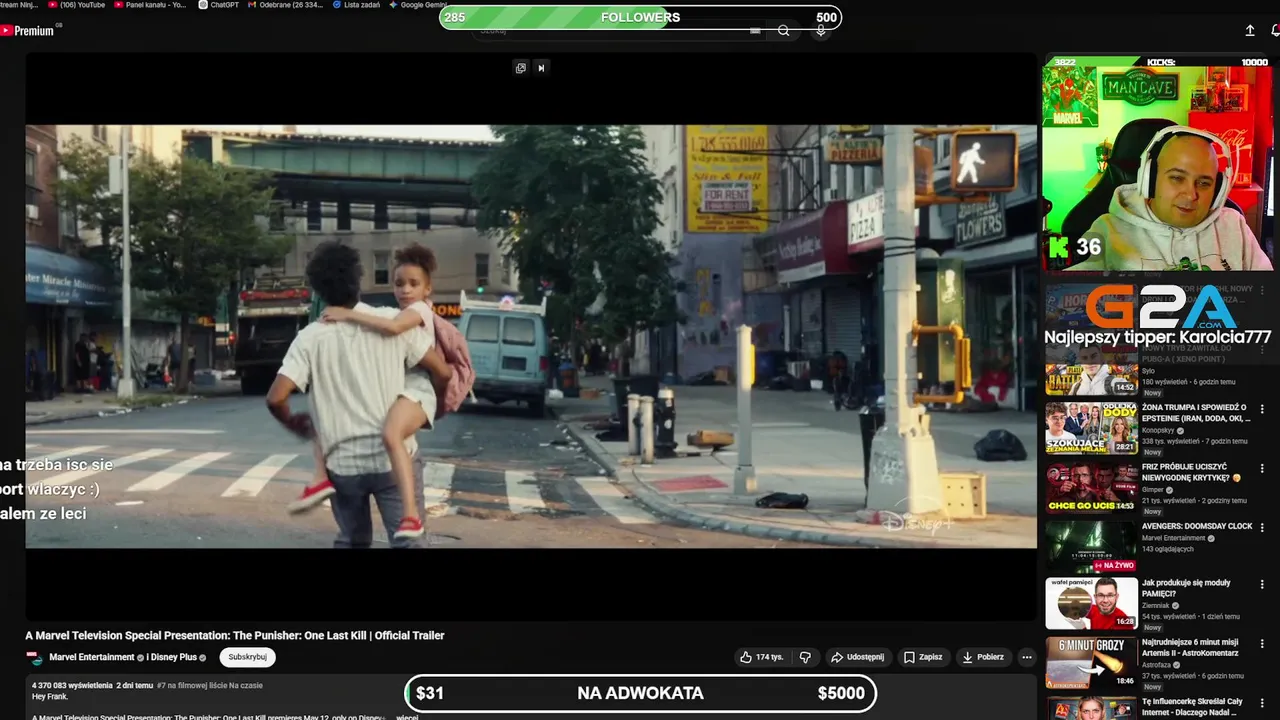Open ŻONA TRUMPA I SPOWIEDŹ video thumbnail

[x=1091, y=428]
